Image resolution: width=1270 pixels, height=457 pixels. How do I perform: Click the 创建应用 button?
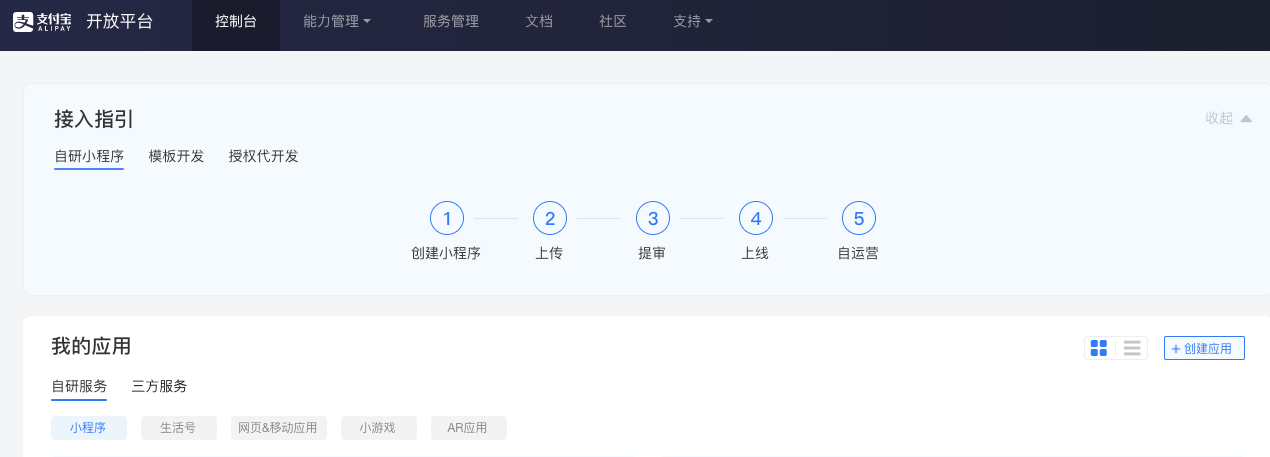(1204, 348)
